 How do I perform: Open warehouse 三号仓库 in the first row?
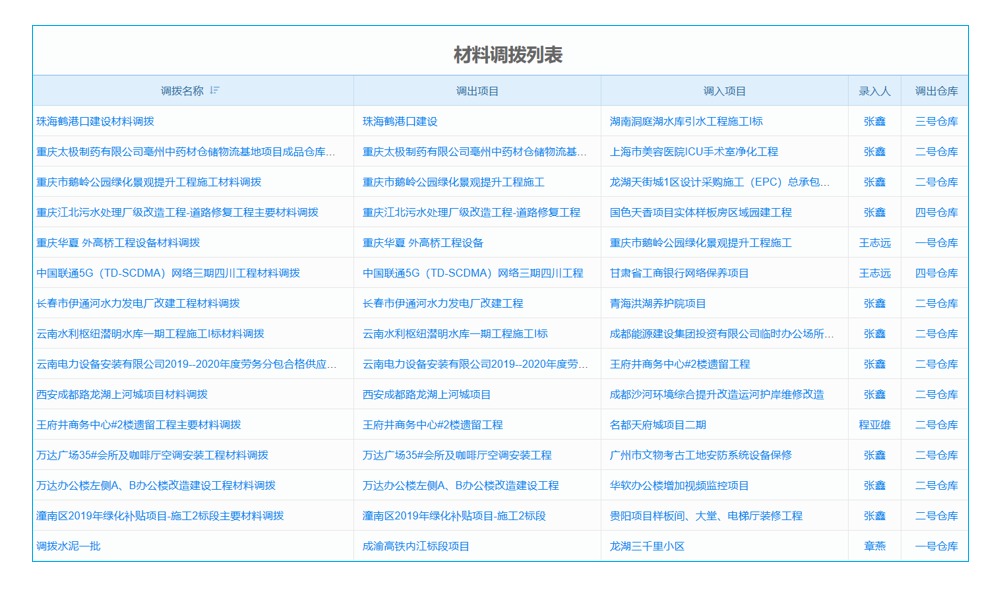click(x=935, y=120)
